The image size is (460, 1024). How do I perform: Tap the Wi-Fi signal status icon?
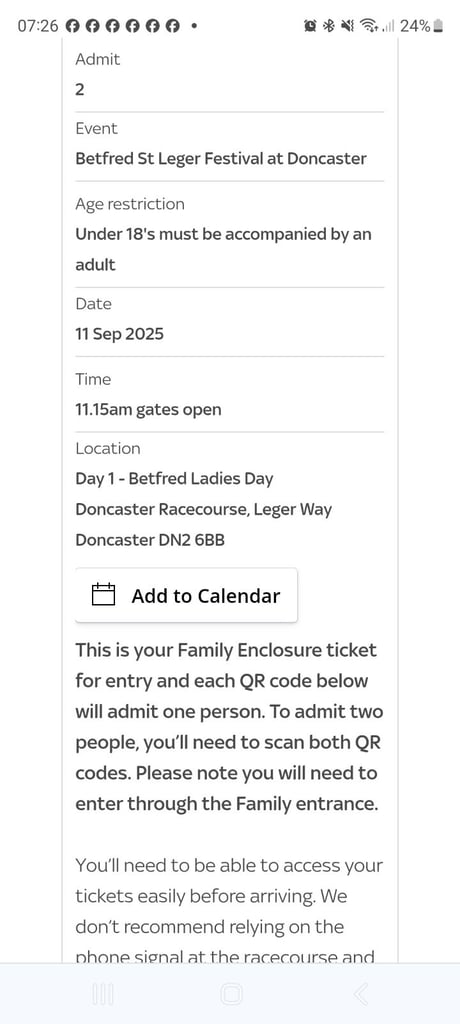tap(370, 26)
